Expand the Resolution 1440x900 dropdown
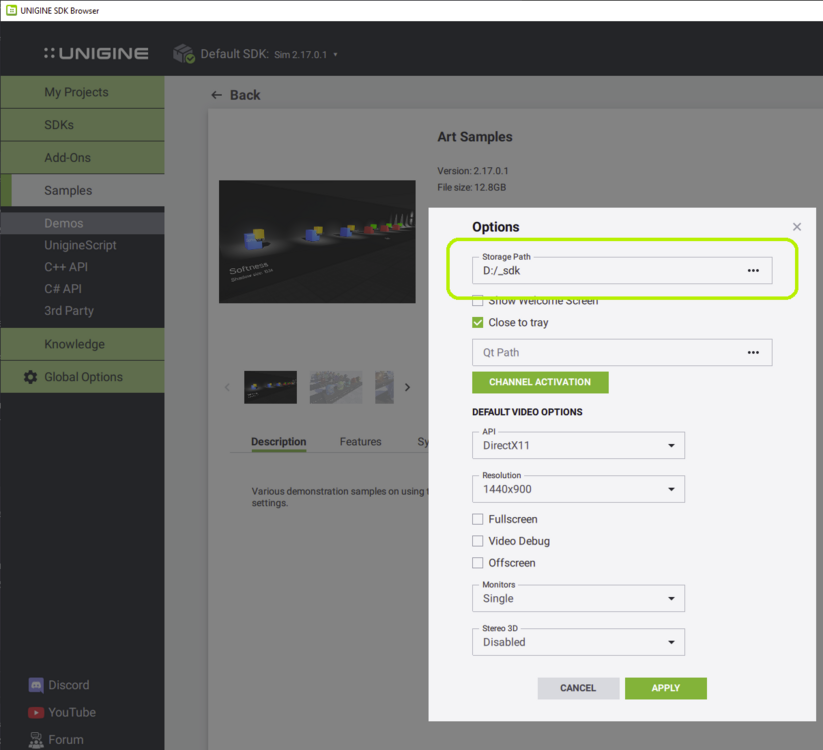823x750 pixels. coord(578,489)
